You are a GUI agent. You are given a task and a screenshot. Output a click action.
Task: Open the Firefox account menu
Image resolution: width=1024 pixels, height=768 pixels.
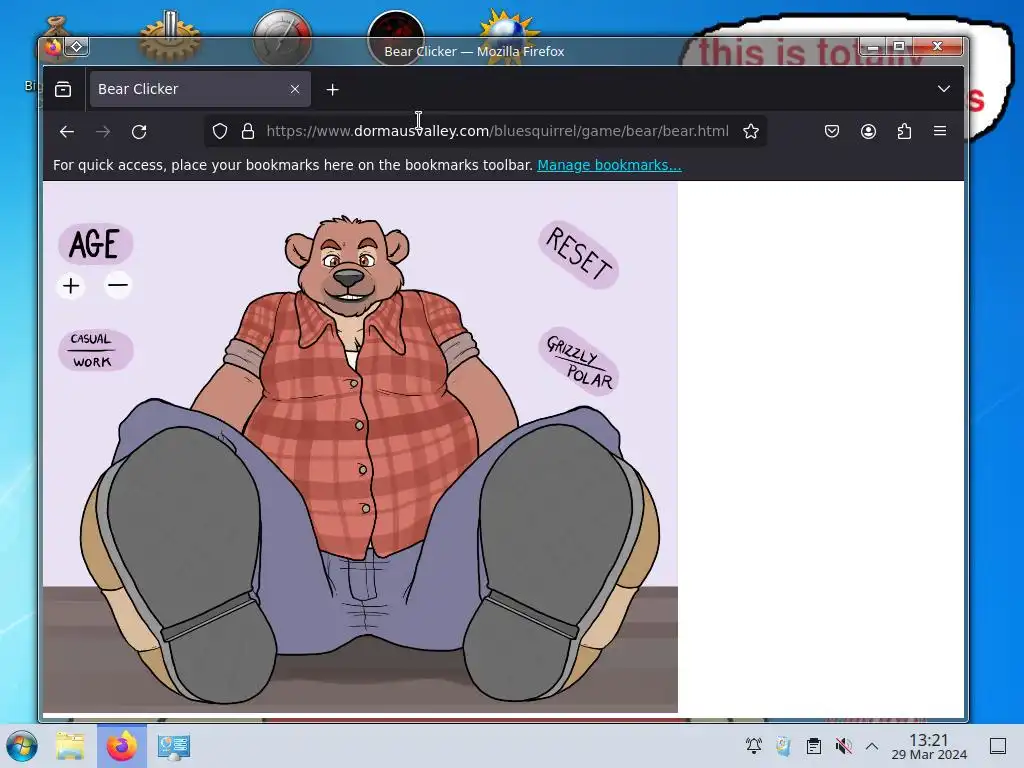(x=868, y=131)
